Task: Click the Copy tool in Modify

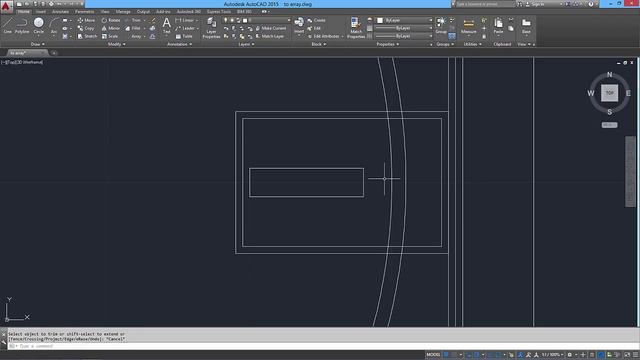Action: point(86,28)
